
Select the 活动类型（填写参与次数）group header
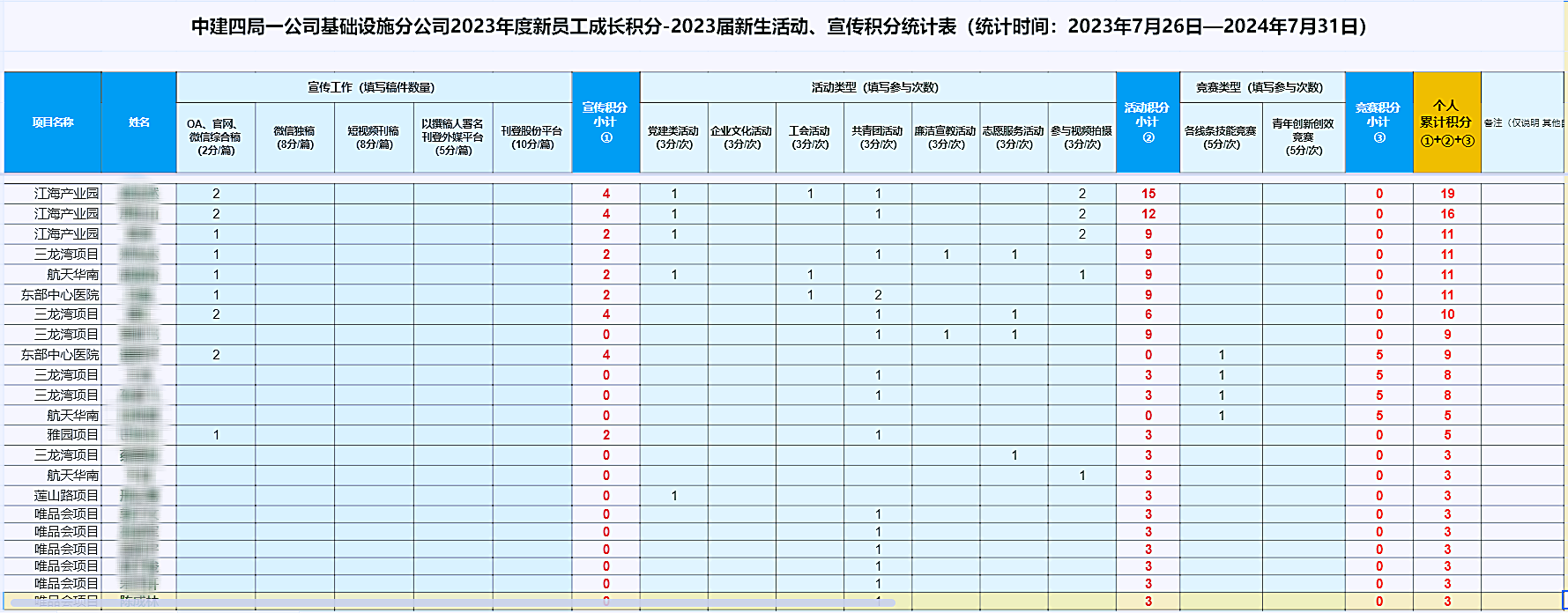(878, 87)
